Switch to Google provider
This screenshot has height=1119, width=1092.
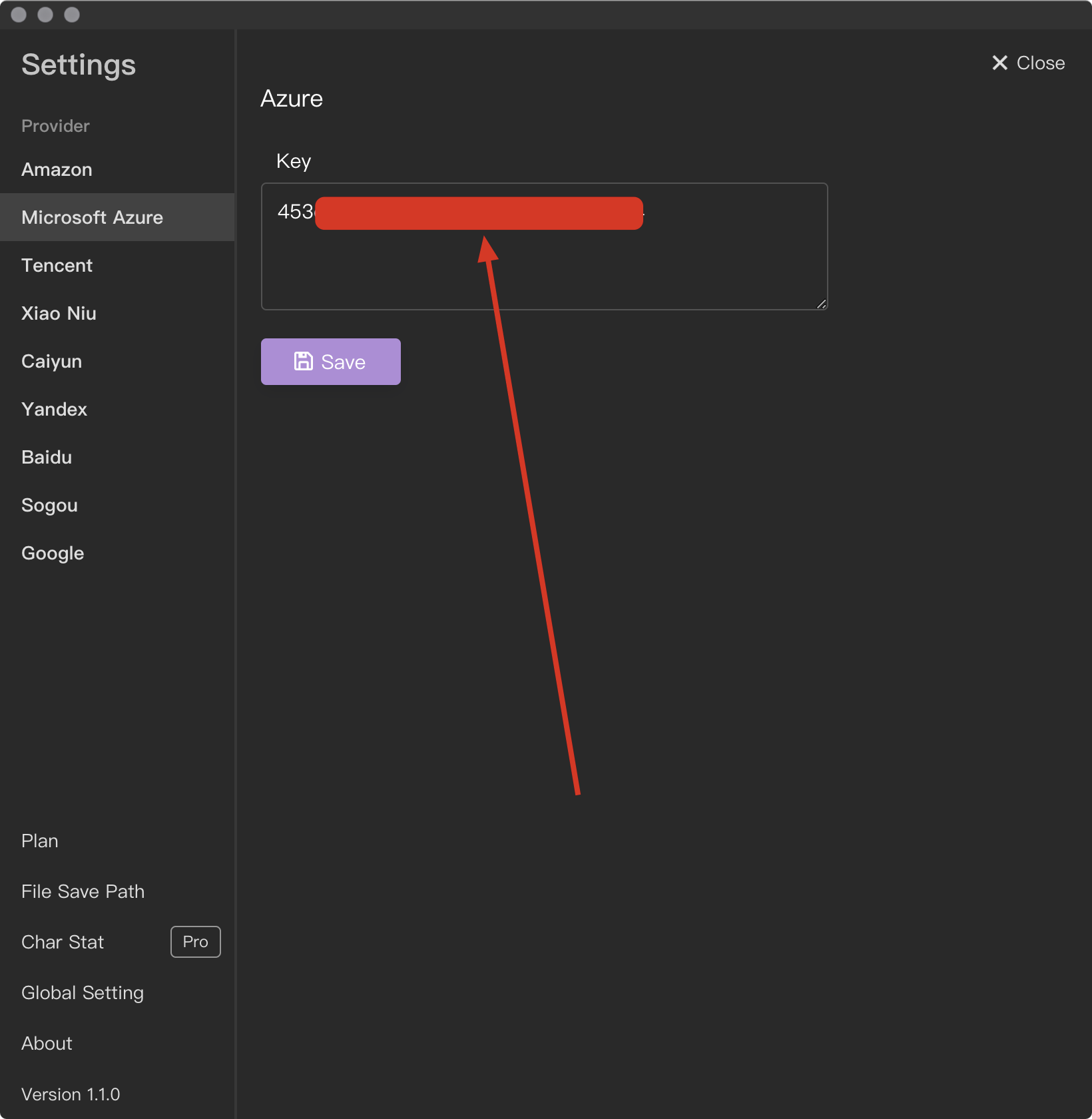click(x=53, y=553)
